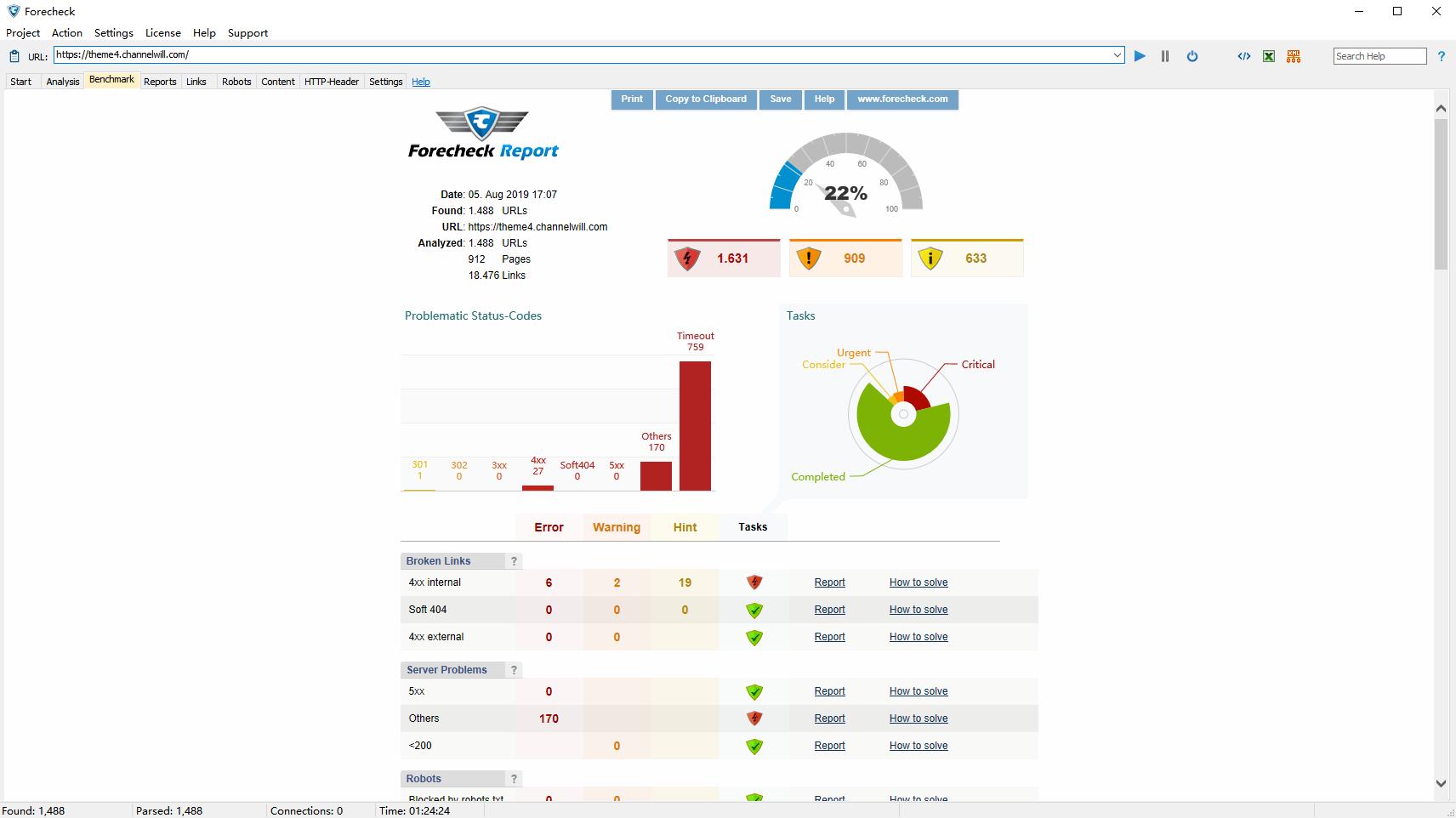Generate XML sitemap via orange icon
This screenshot has width=1456, height=818.
tap(1294, 56)
